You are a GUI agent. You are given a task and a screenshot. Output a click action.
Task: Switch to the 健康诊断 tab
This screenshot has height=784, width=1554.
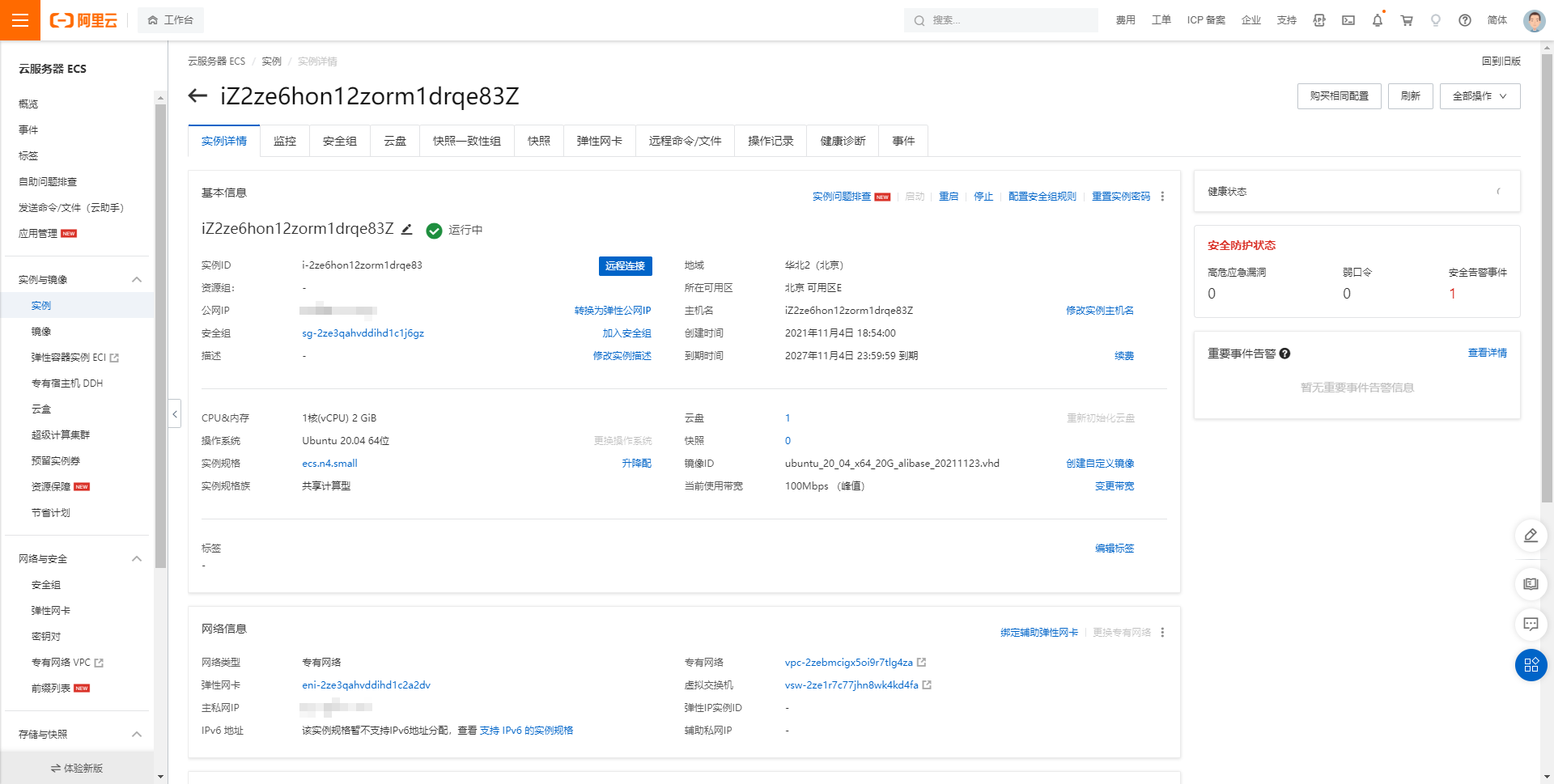pyautogui.click(x=843, y=141)
